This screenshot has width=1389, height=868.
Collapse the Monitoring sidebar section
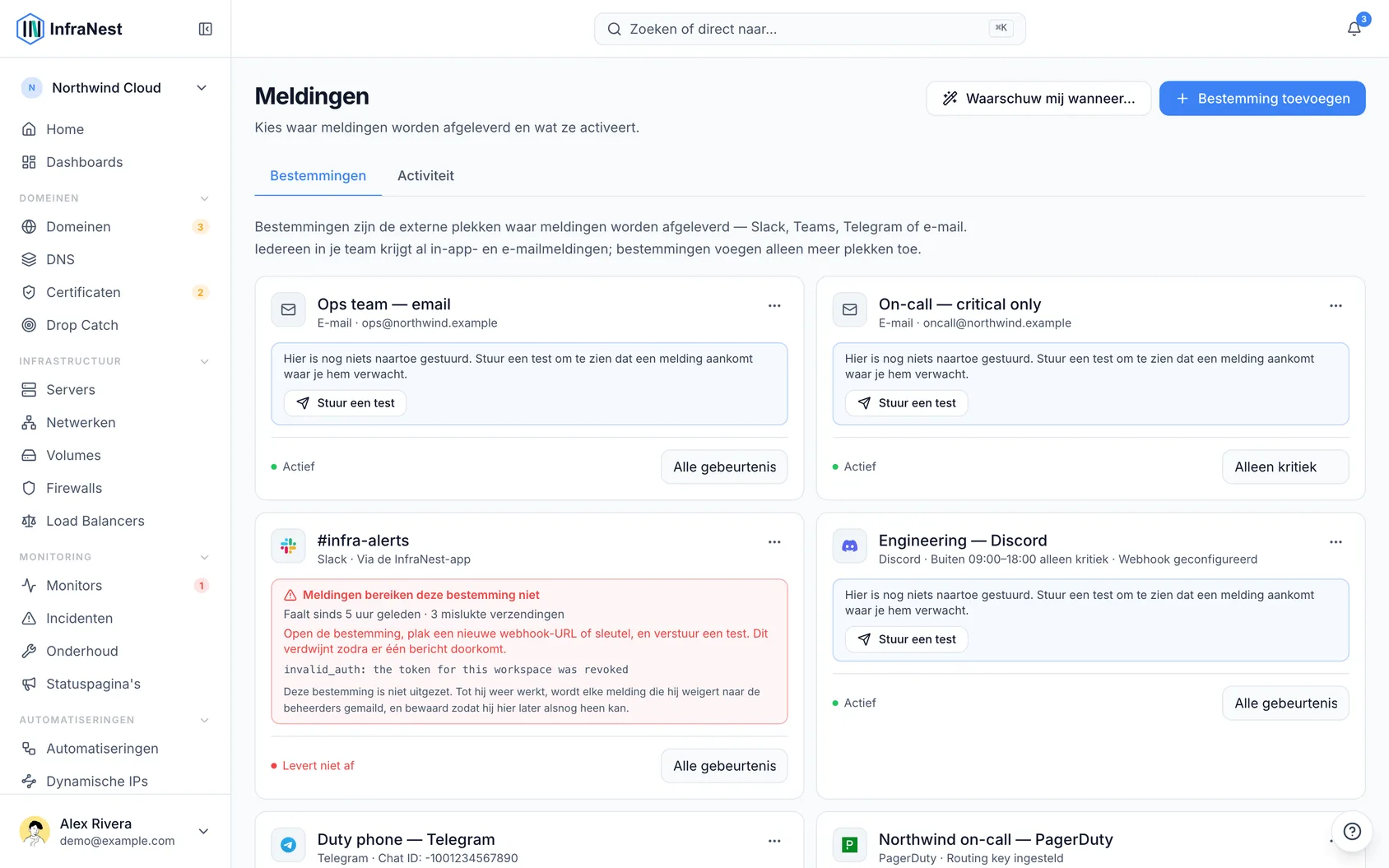click(x=205, y=557)
